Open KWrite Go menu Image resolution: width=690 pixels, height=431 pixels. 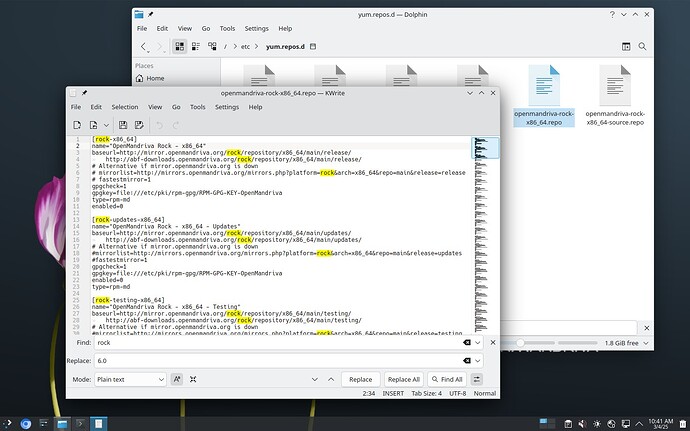click(x=176, y=107)
